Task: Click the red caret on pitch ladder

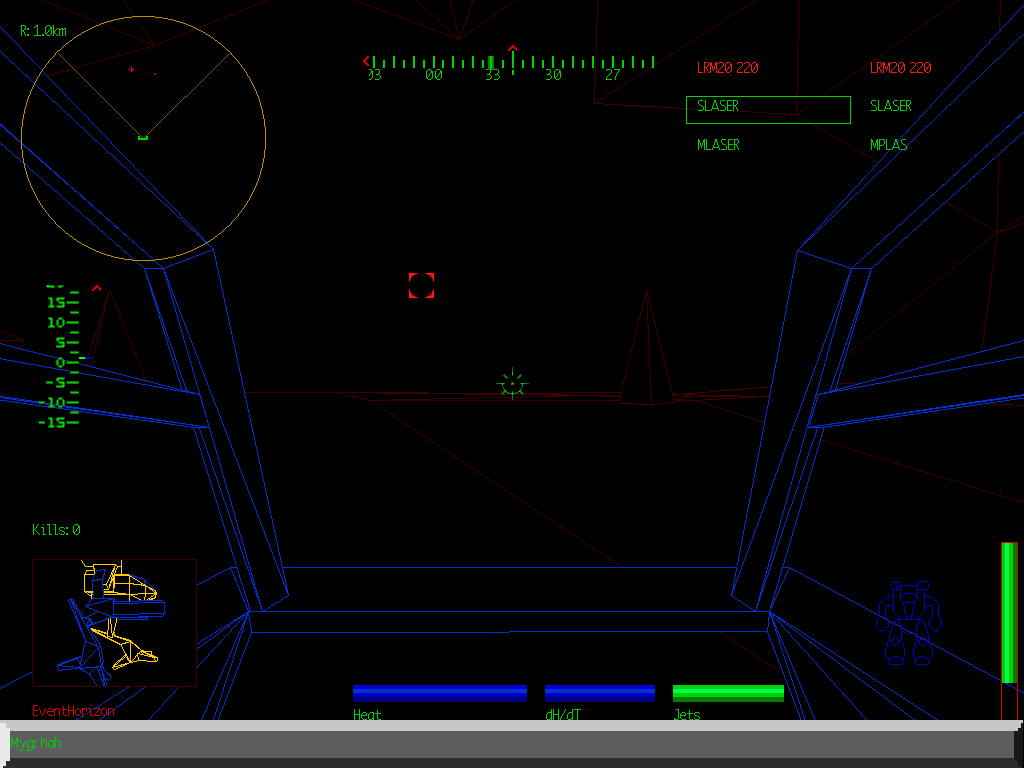Action: click(97, 289)
